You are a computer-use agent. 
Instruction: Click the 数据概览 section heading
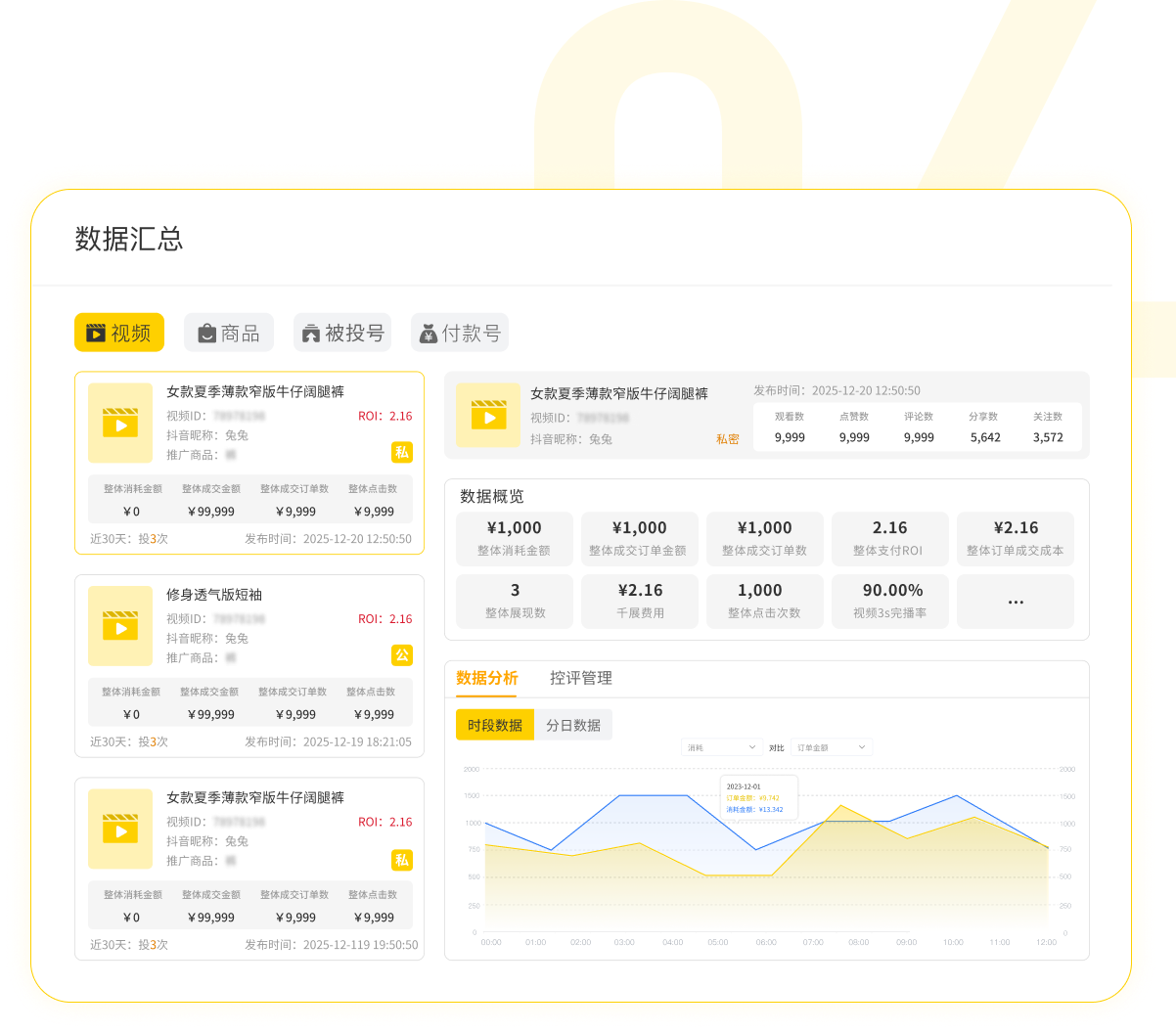492,496
